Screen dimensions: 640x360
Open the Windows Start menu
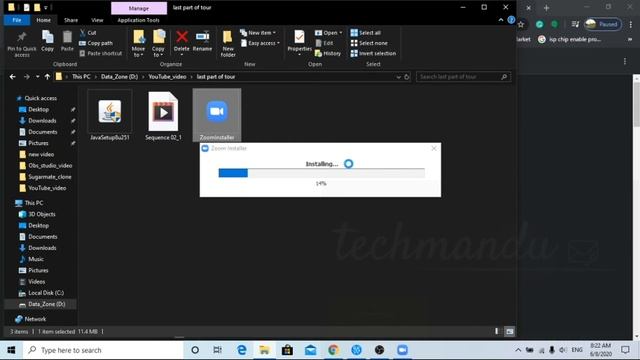pyautogui.click(x=11, y=350)
